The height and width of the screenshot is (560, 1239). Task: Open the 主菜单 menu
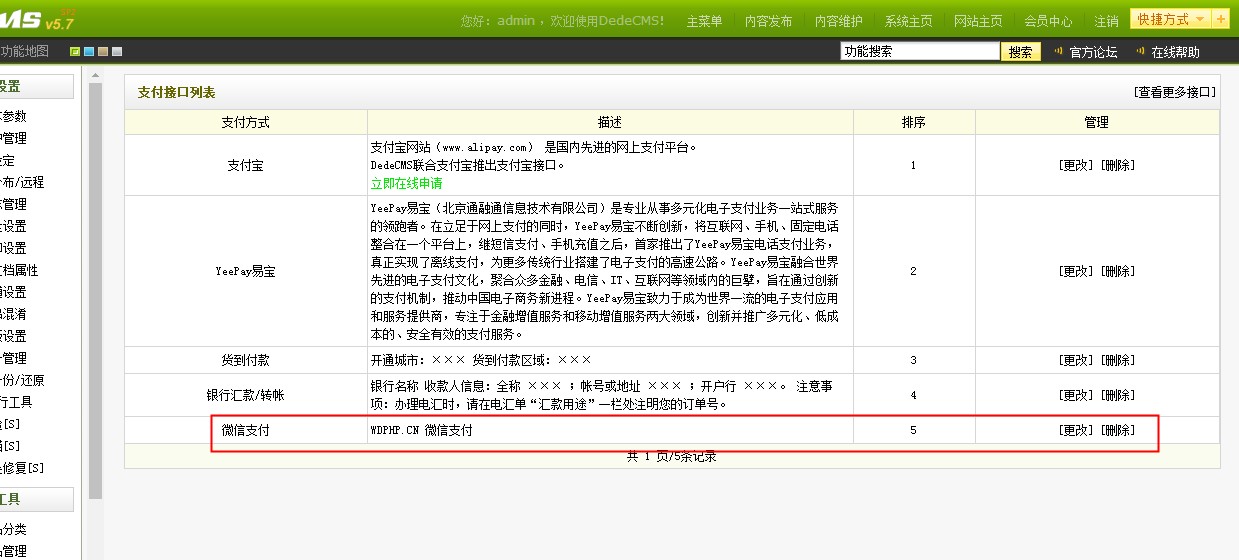point(704,21)
